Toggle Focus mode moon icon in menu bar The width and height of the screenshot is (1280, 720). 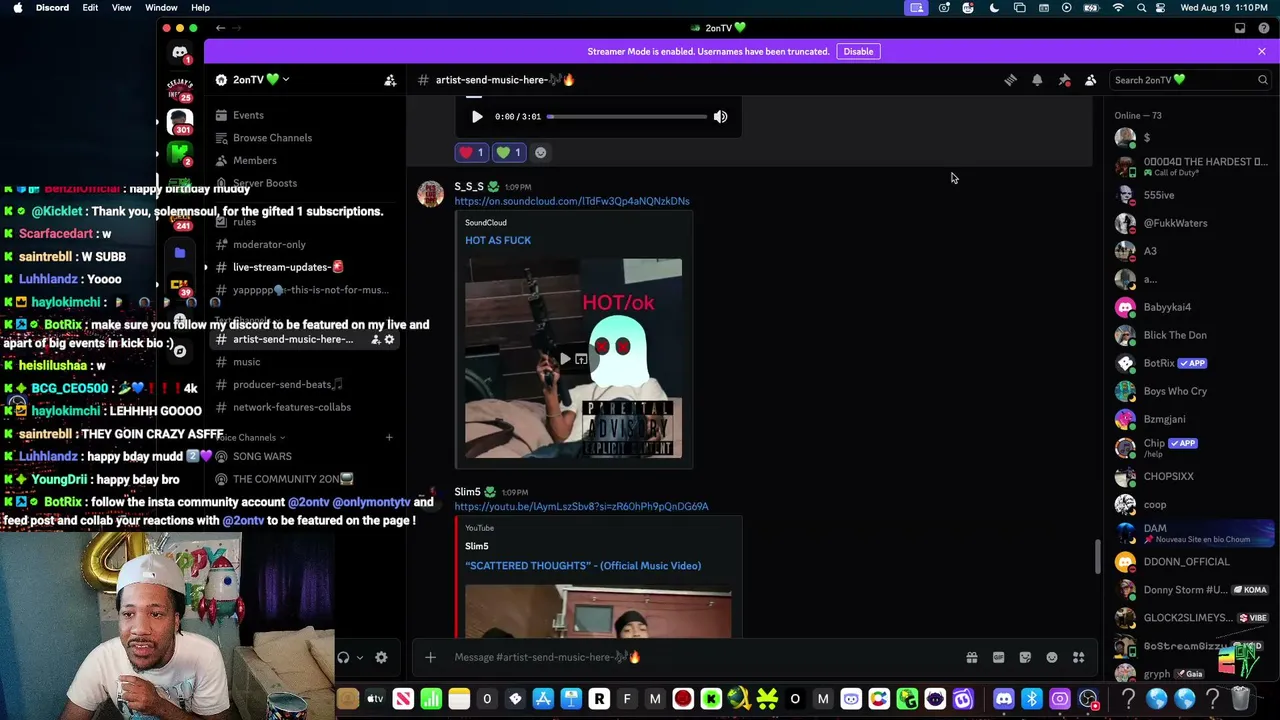pos(994,8)
